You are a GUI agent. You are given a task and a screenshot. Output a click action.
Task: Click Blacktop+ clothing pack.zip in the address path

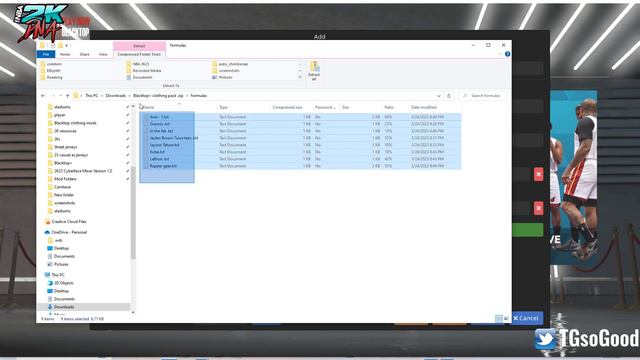[158, 96]
